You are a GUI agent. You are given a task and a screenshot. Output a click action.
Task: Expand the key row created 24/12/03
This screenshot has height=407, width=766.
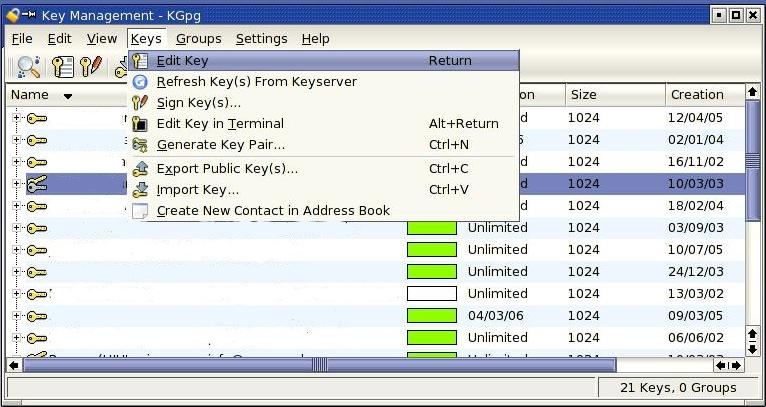click(16, 272)
